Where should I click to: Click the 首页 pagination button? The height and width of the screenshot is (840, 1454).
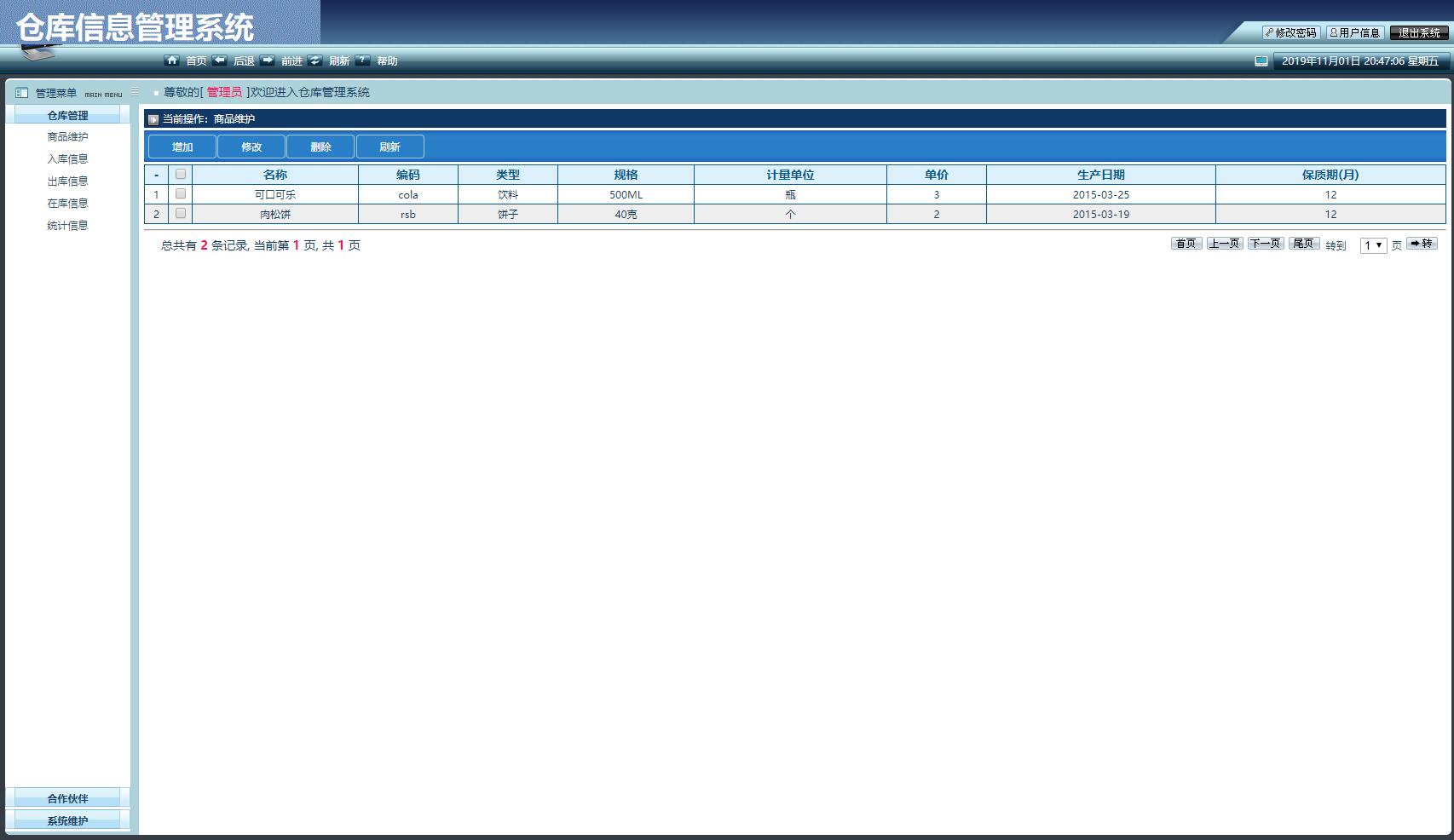(x=1186, y=244)
